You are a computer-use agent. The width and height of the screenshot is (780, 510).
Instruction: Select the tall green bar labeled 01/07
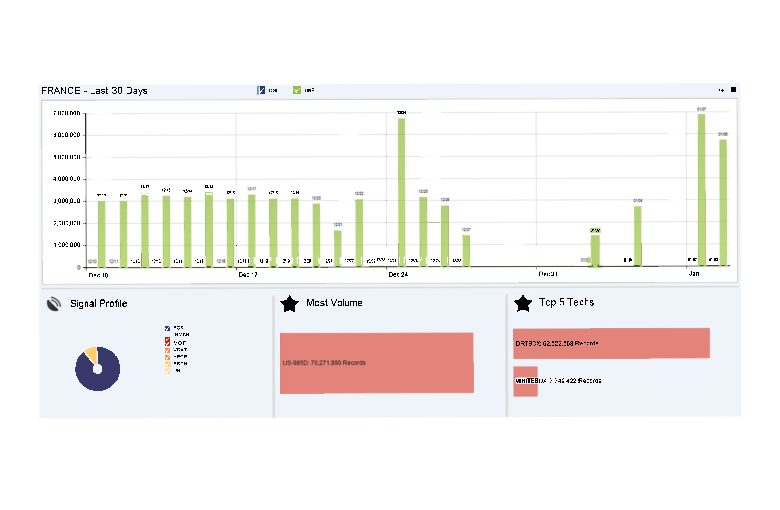tap(701, 191)
